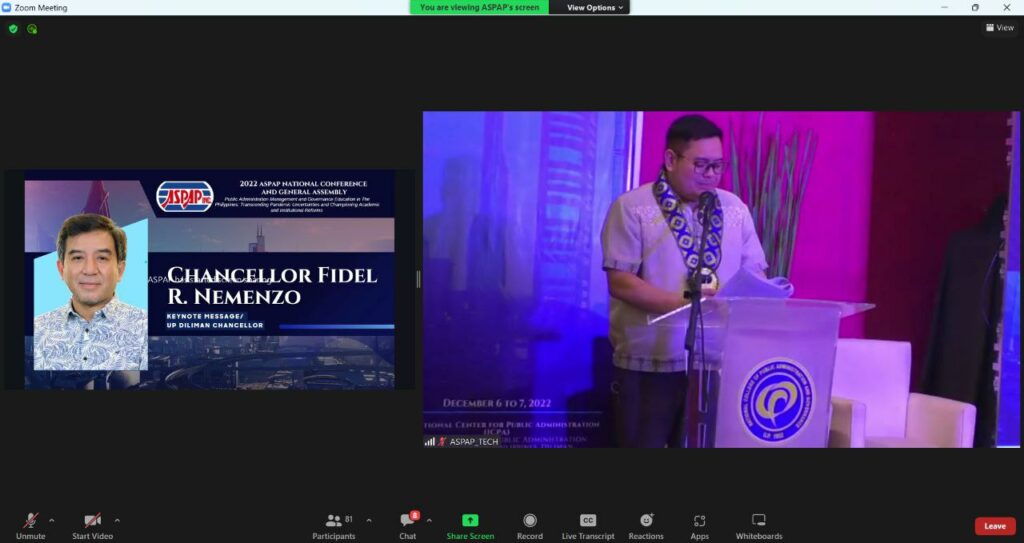Viewport: 1024px width, 543px height.
Task: Expand the Participants options caret
Action: click(x=368, y=520)
